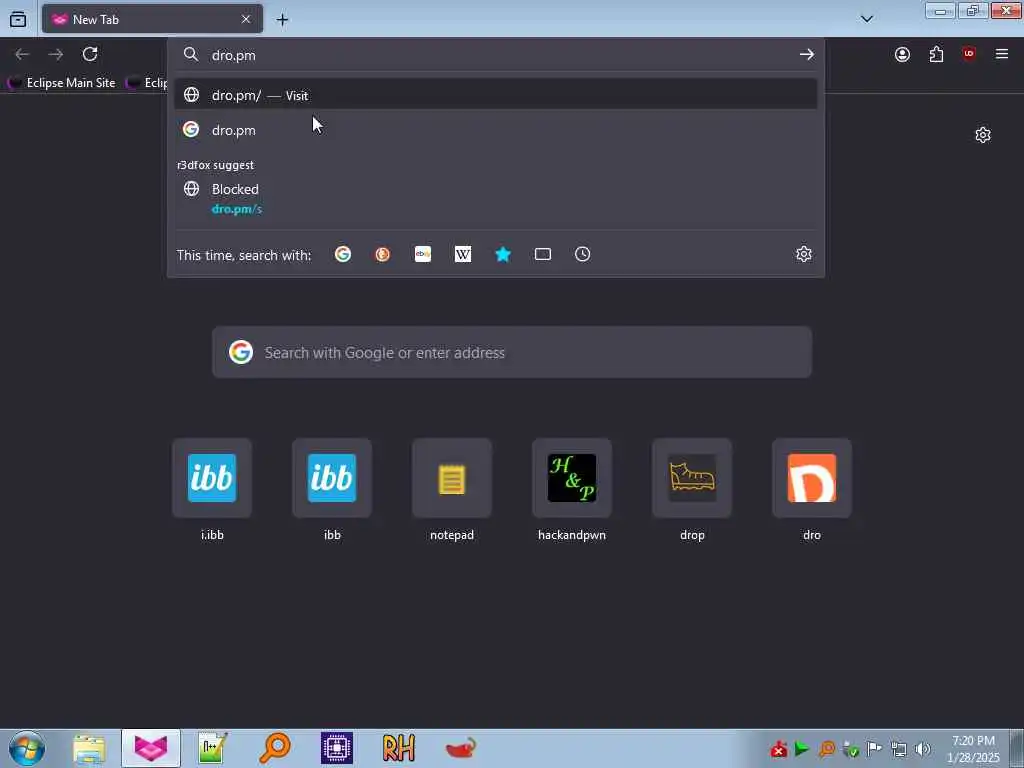Search open tabs with the tab icon
The height and width of the screenshot is (768, 1024).
543,254
